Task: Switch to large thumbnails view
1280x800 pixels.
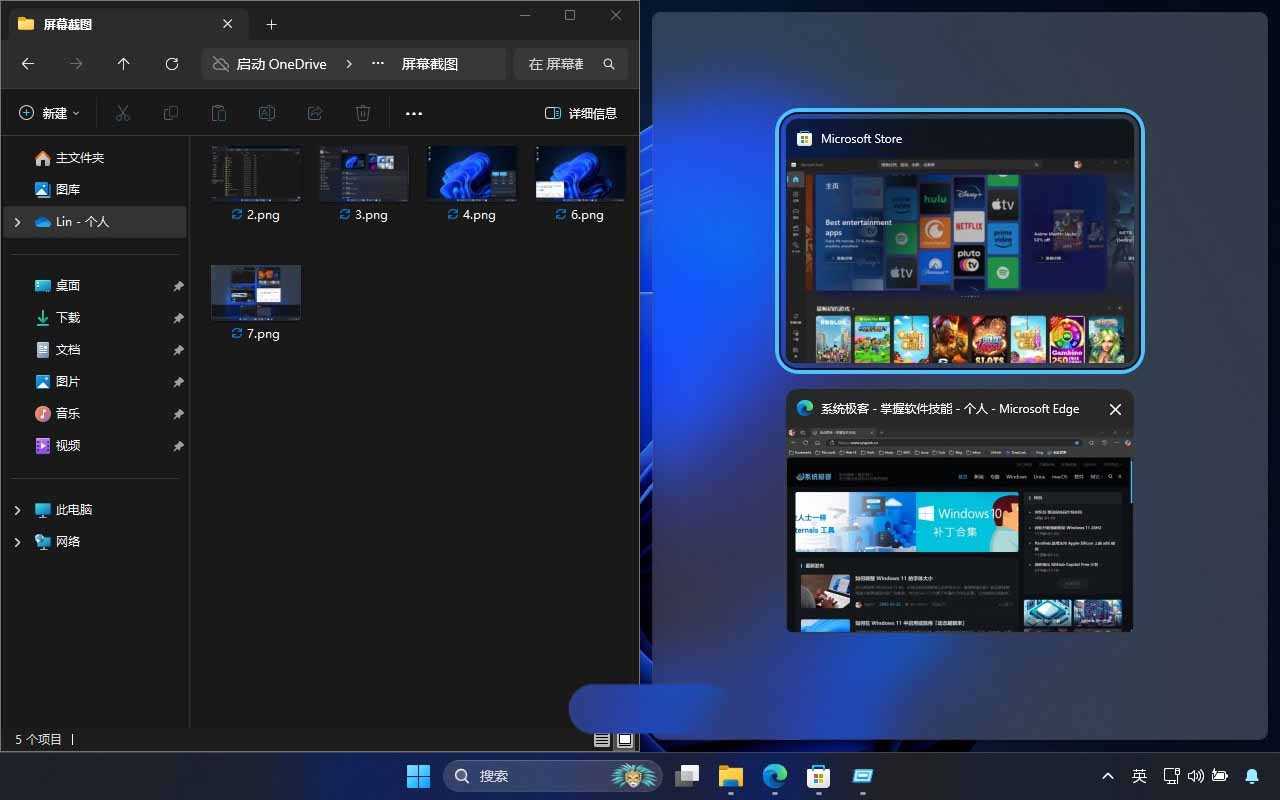Action: click(x=624, y=739)
